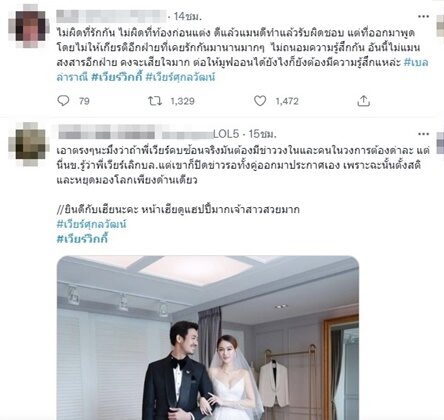Open the username ending LOL5 on the second tweet
444x420 pixels.
pyautogui.click(x=149, y=134)
